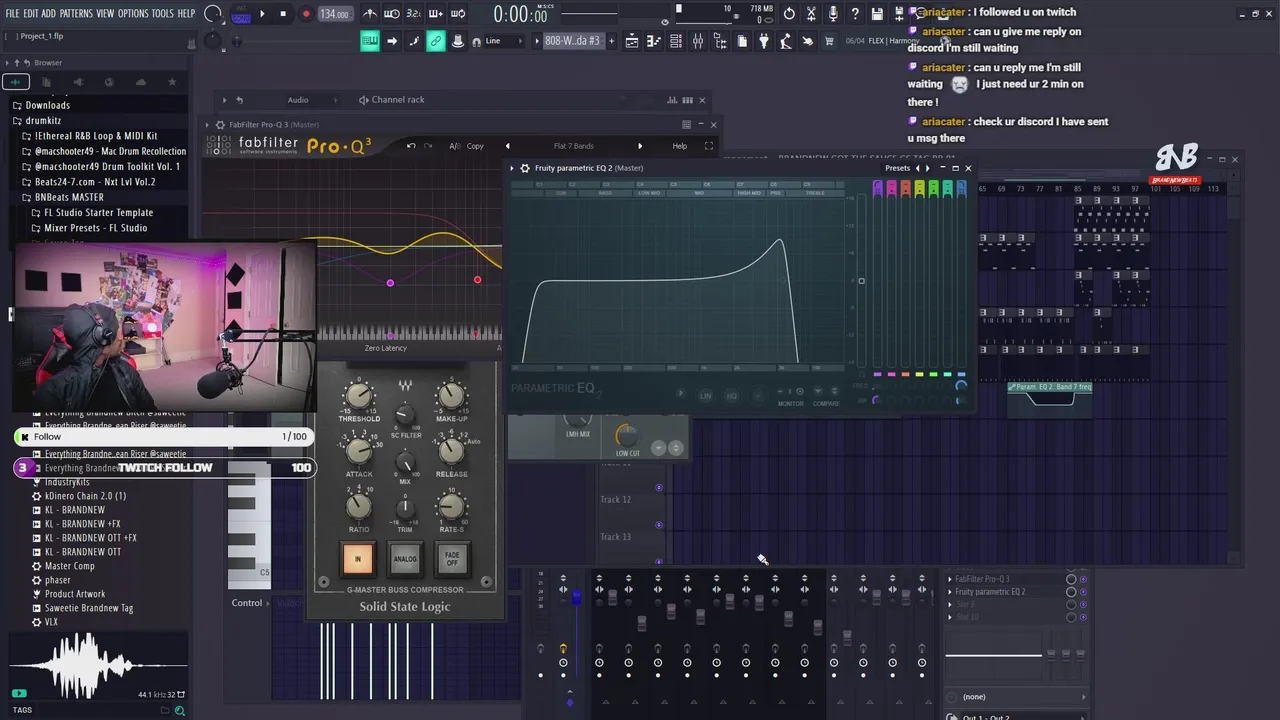Viewport: 1280px width, 720px height.
Task: Click the cut scissors icon
Action: [x=811, y=14]
